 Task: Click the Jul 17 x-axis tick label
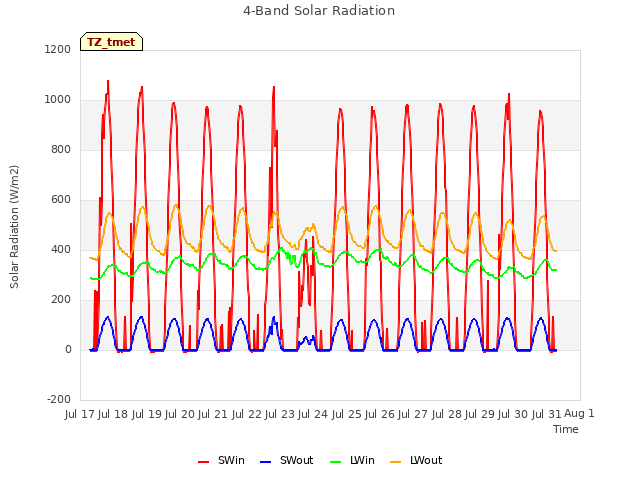[80, 414]
